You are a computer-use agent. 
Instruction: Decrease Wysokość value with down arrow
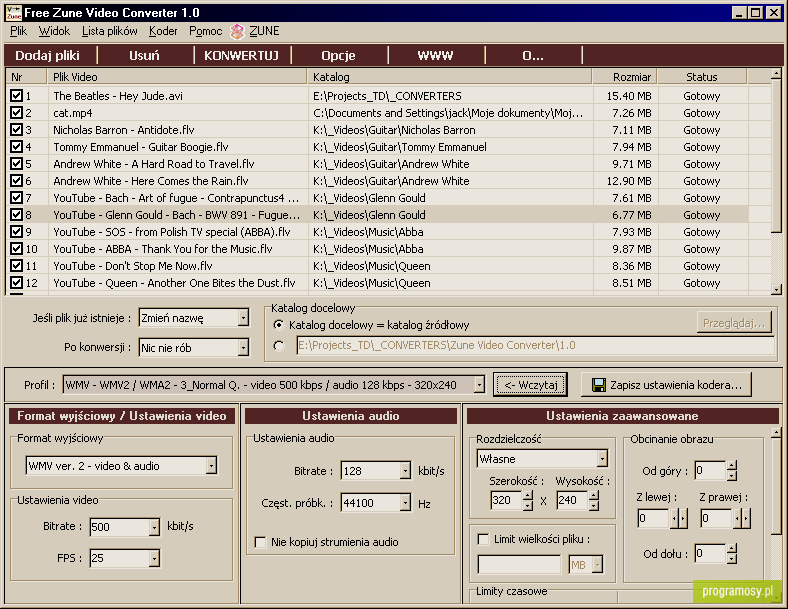[594, 505]
